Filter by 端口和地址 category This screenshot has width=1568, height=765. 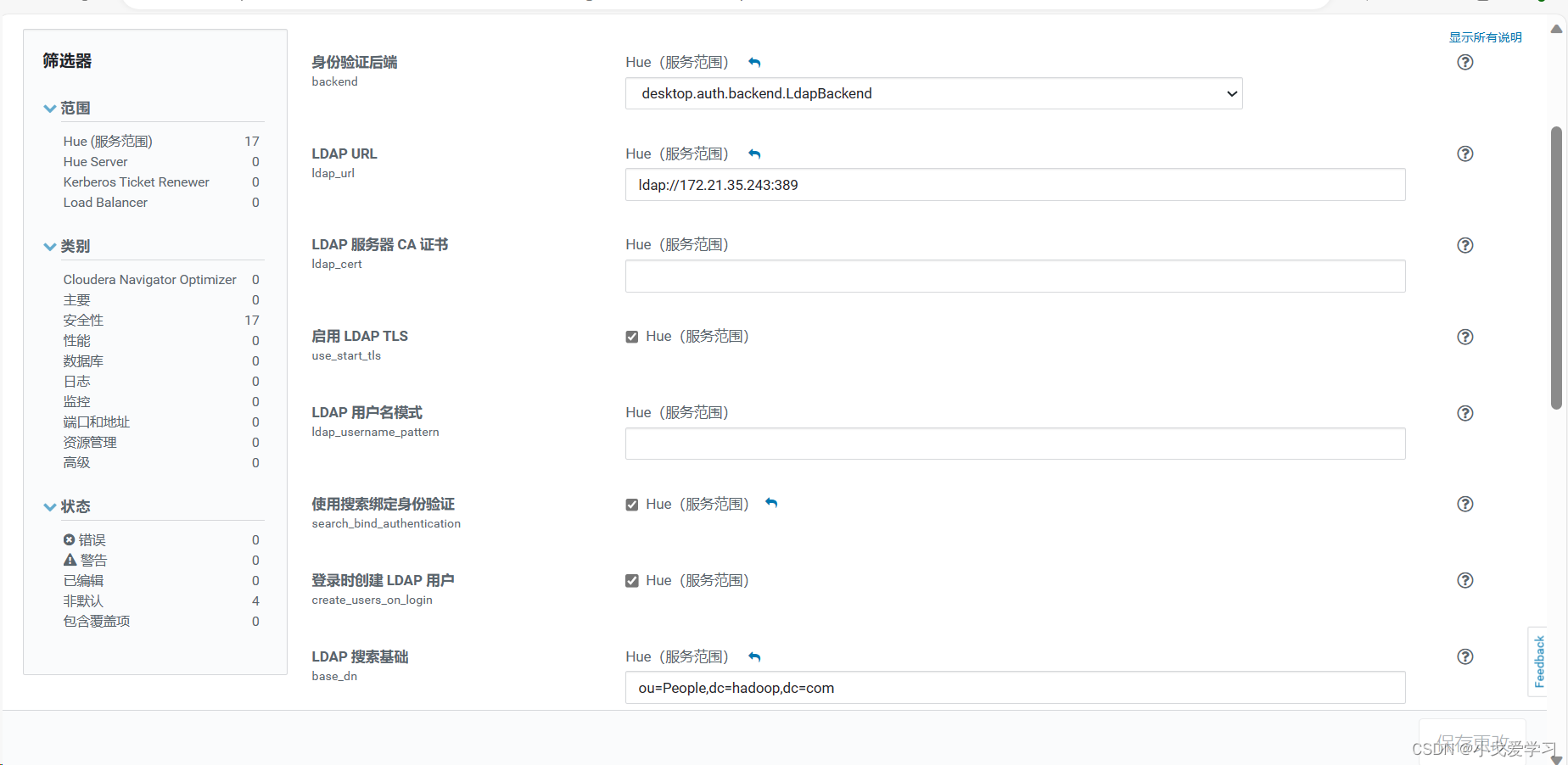pos(96,422)
